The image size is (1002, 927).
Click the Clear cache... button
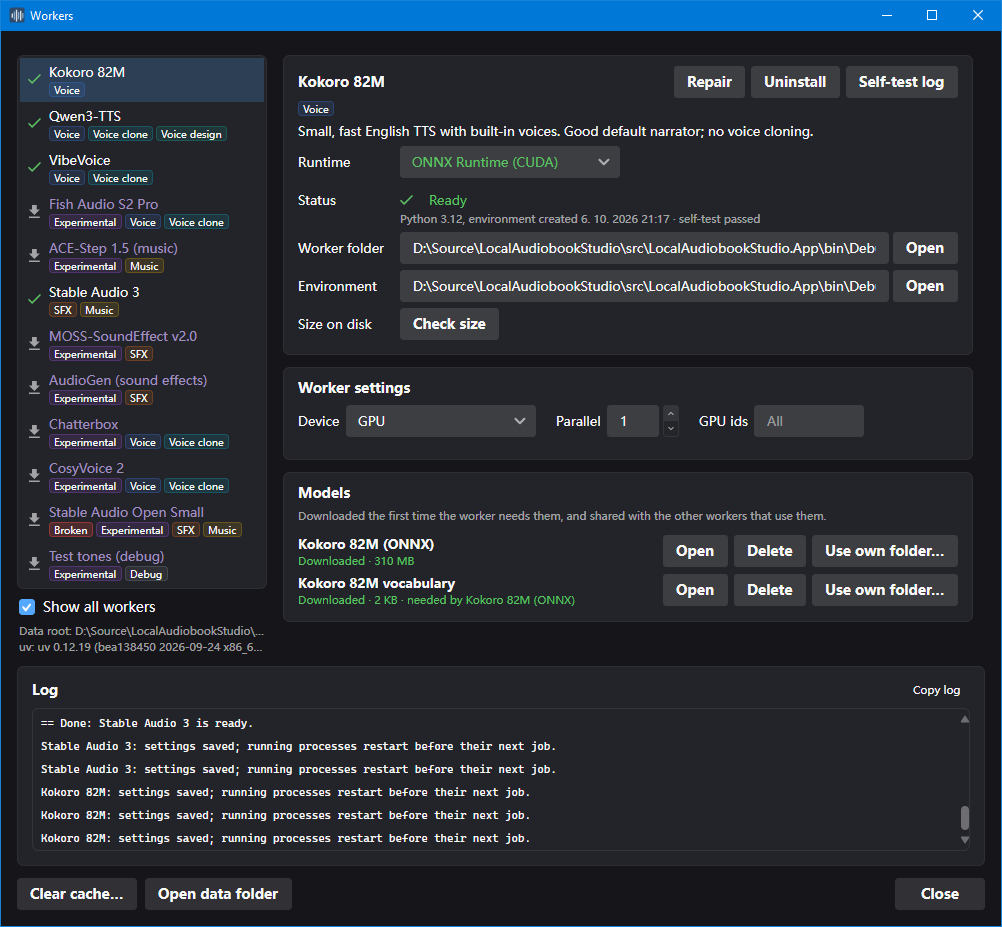click(x=77, y=894)
